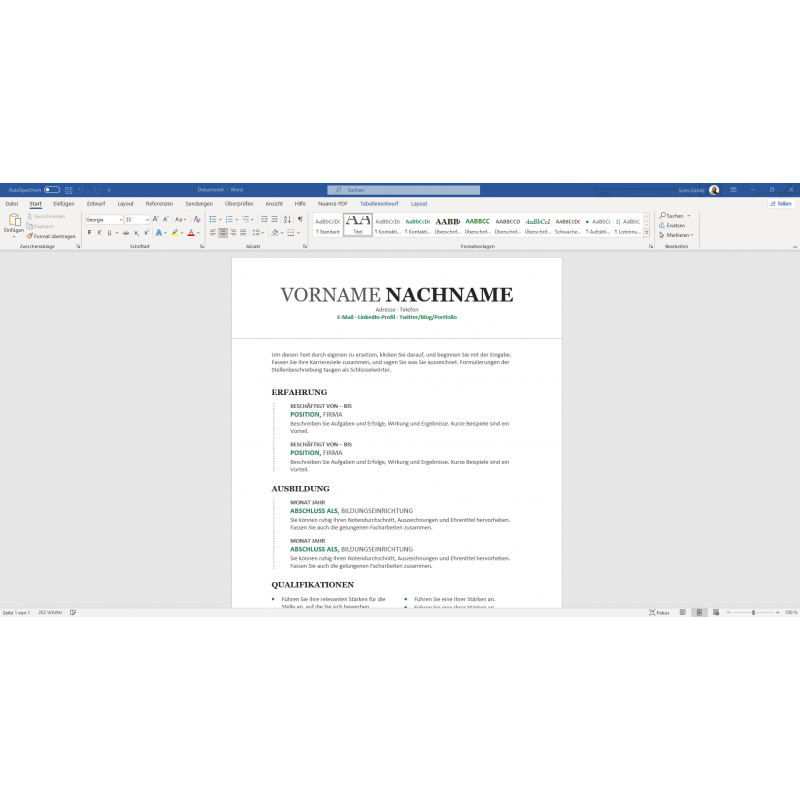The width and height of the screenshot is (800, 800).
Task: Expand the Formatvorlagen styles gallery
Action: pos(647,232)
